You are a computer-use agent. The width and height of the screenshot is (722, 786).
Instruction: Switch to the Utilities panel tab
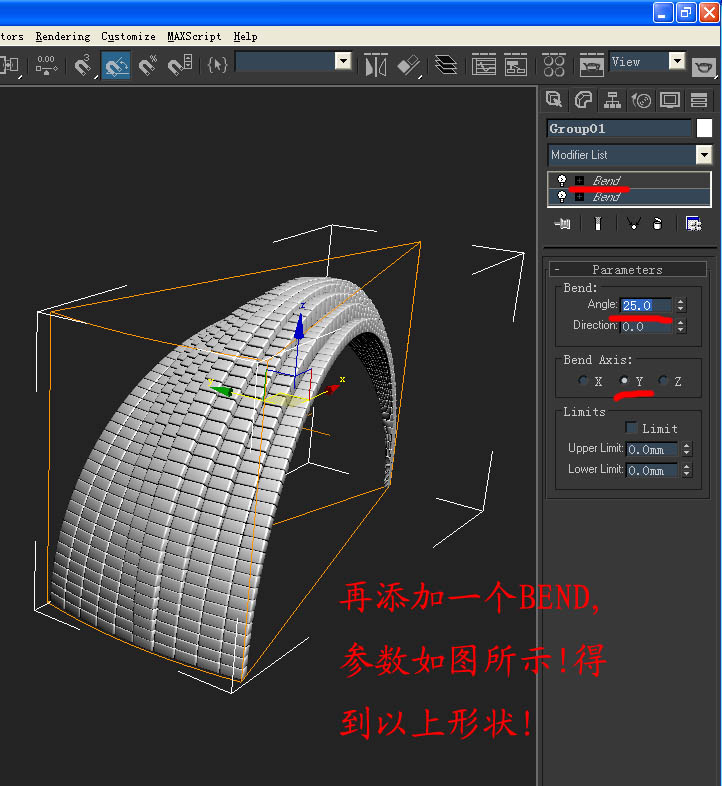699,100
